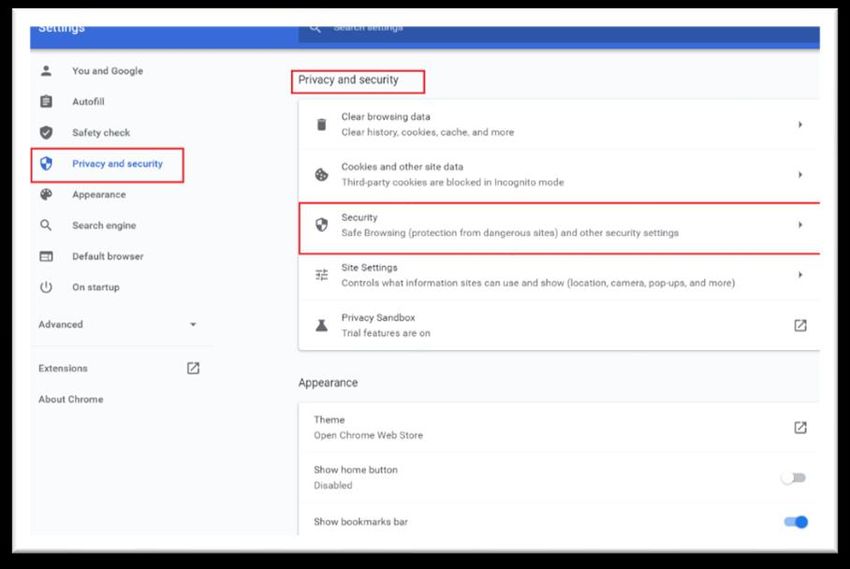Click the flask icon beside Privacy Sandbox

(321, 325)
